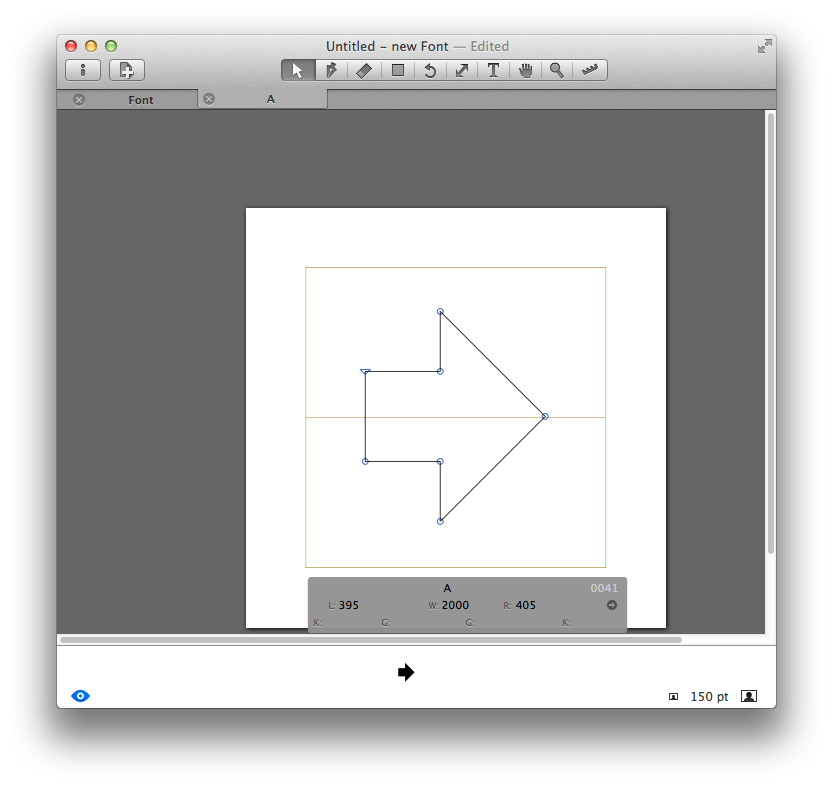Click the right sidebearing value 405
833x787 pixels.
[525, 605]
